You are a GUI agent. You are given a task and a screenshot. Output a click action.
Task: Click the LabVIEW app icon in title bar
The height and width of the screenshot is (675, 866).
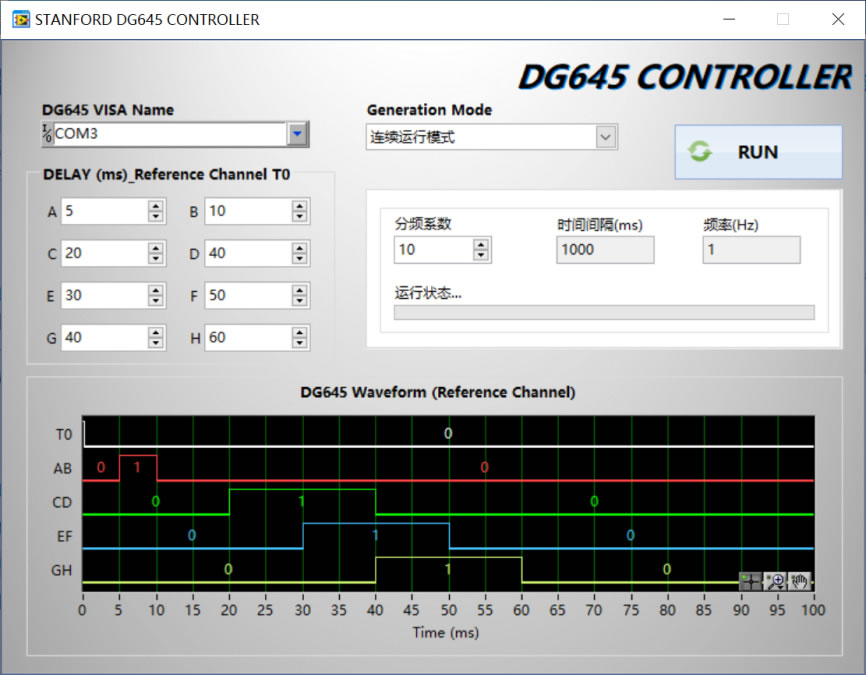pos(20,19)
